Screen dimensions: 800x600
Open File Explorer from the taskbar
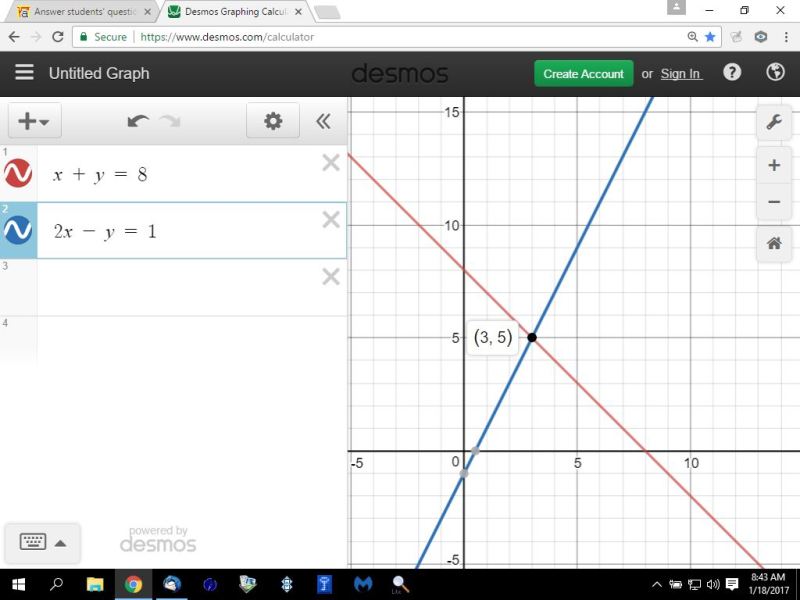tap(95, 584)
